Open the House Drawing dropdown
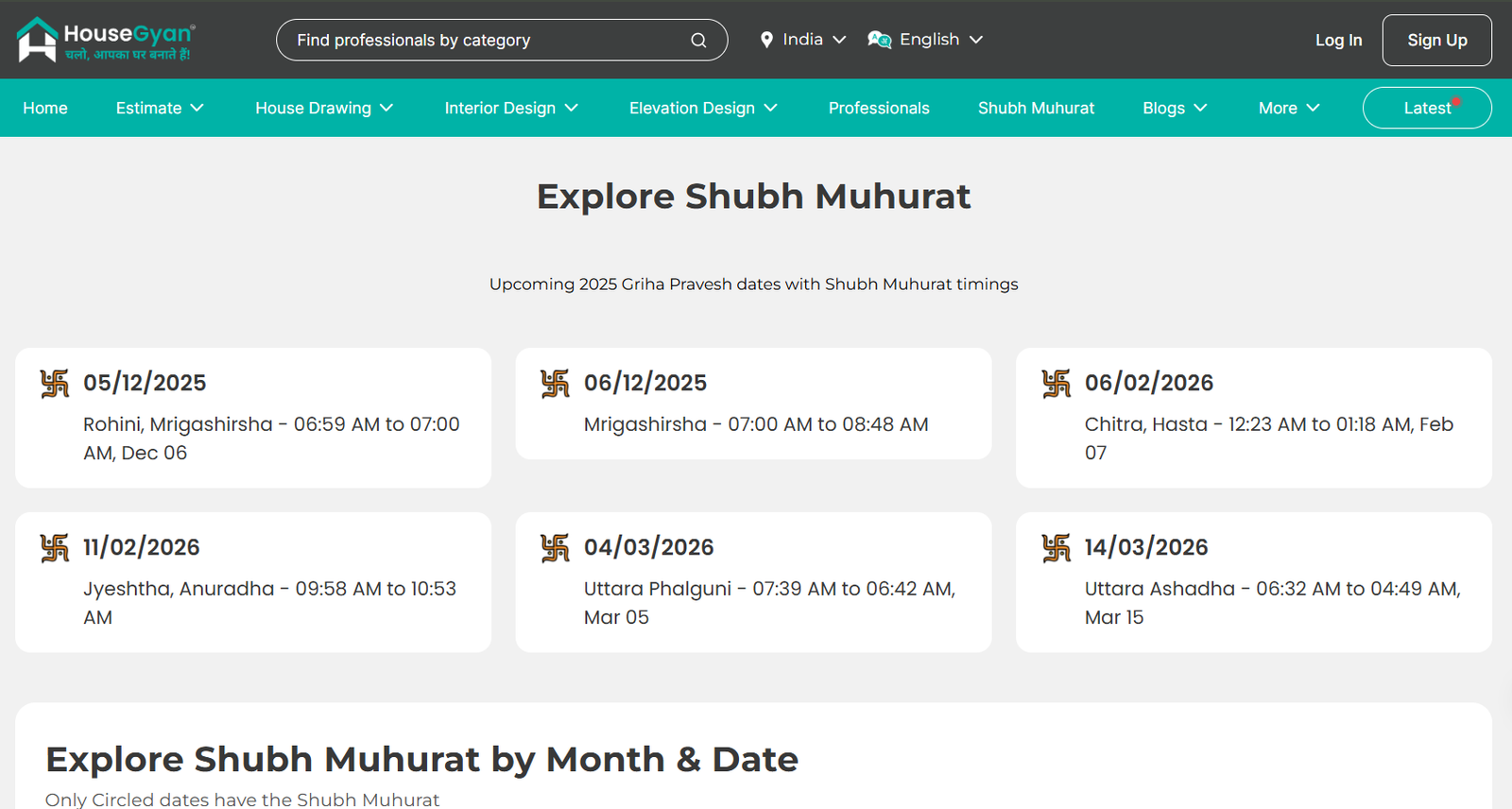1512x809 pixels. pyautogui.click(x=323, y=108)
